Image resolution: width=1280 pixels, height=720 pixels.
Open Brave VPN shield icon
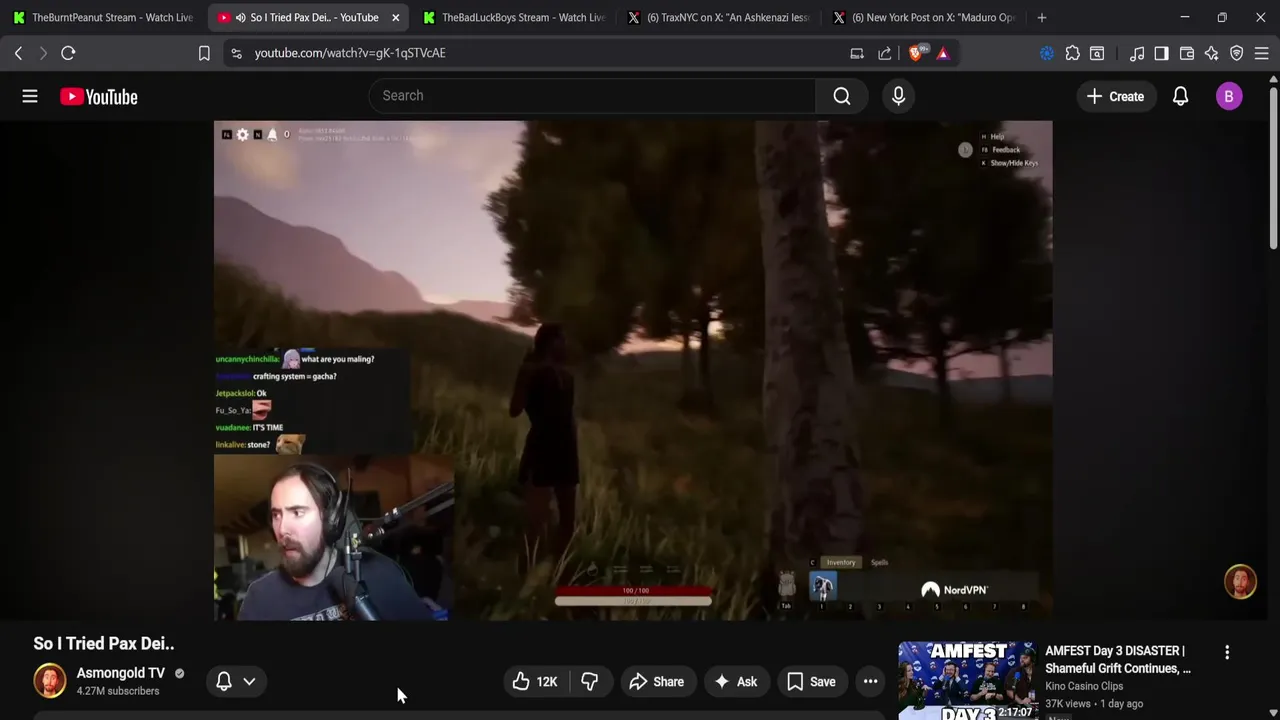point(1236,53)
